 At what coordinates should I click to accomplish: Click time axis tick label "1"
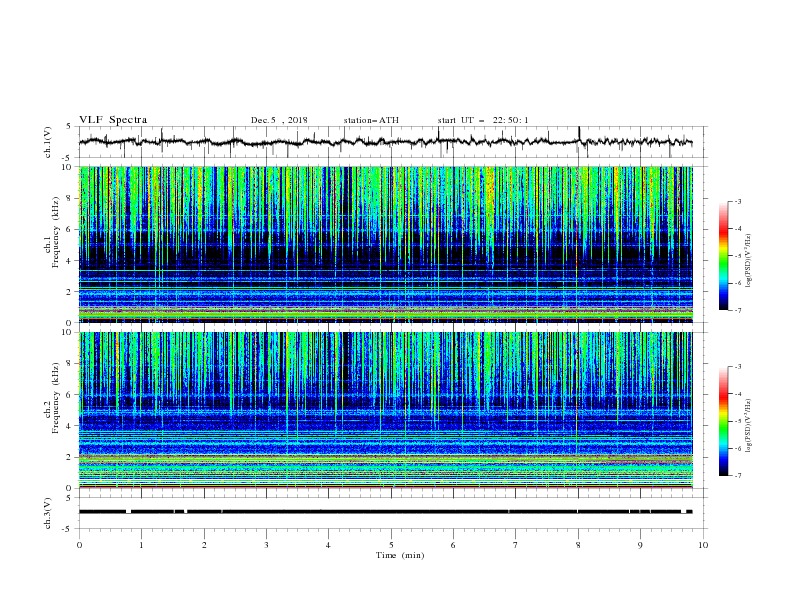tap(141, 545)
